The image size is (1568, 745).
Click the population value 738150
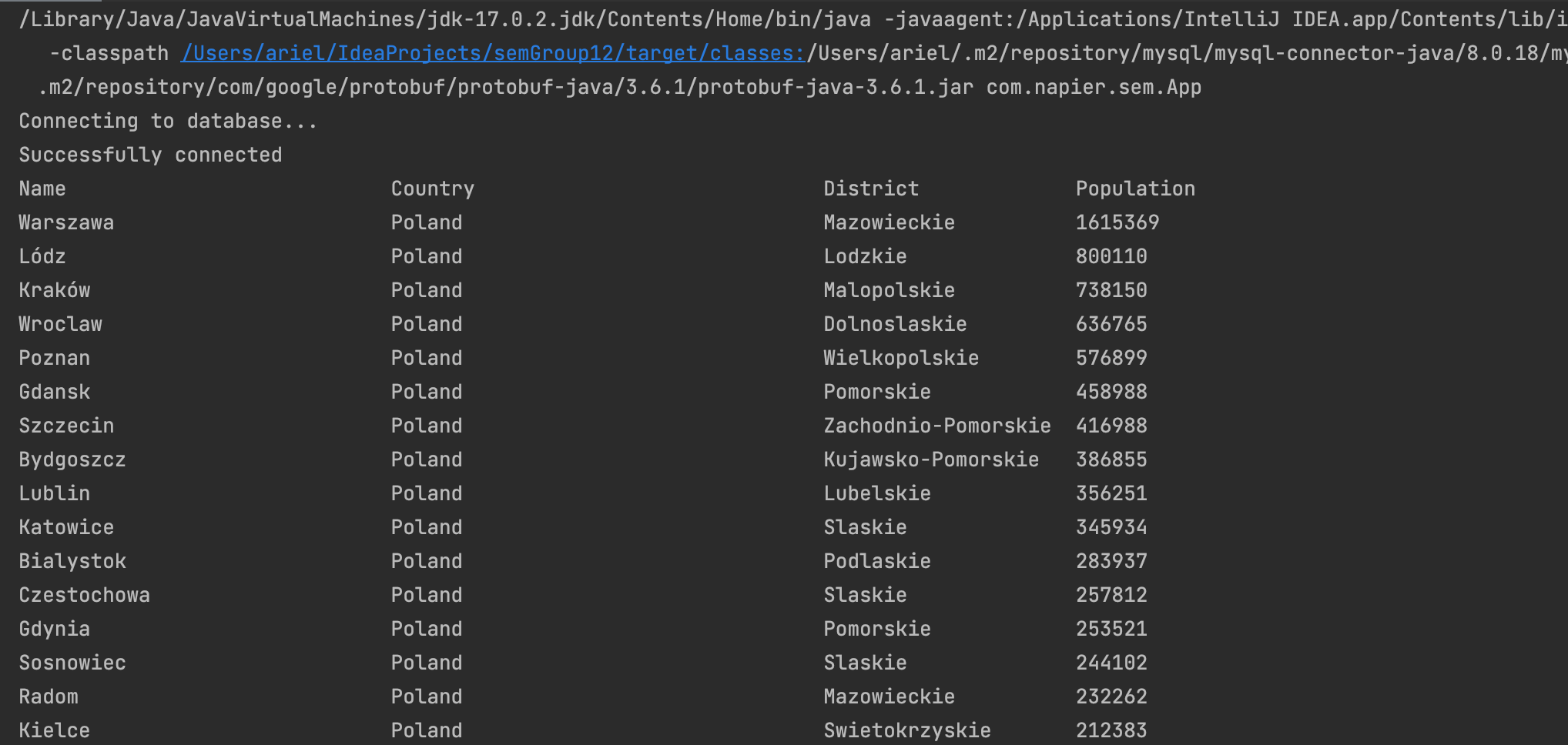coord(1111,290)
